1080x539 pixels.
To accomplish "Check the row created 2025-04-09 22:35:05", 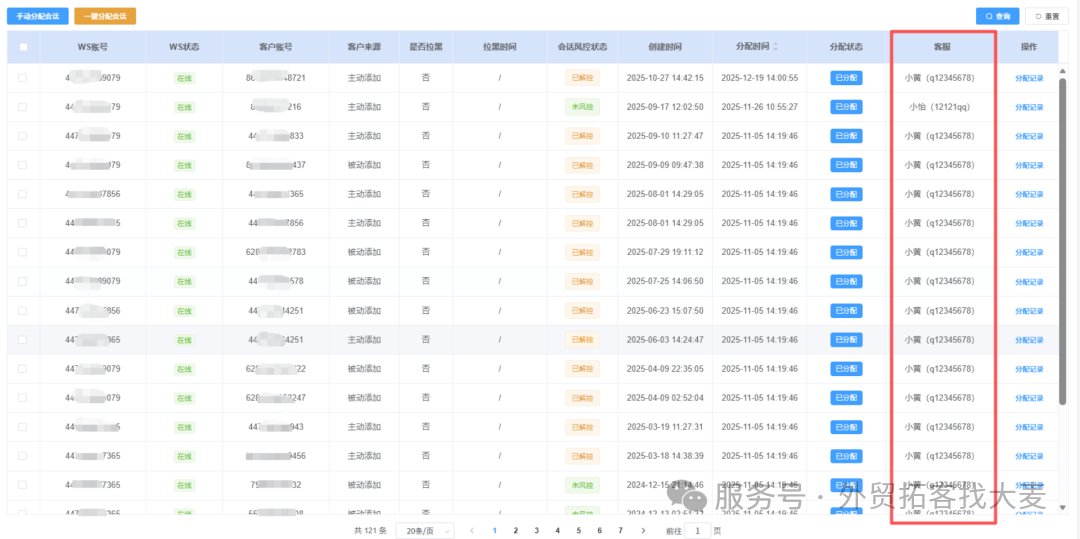I will 23,368.
